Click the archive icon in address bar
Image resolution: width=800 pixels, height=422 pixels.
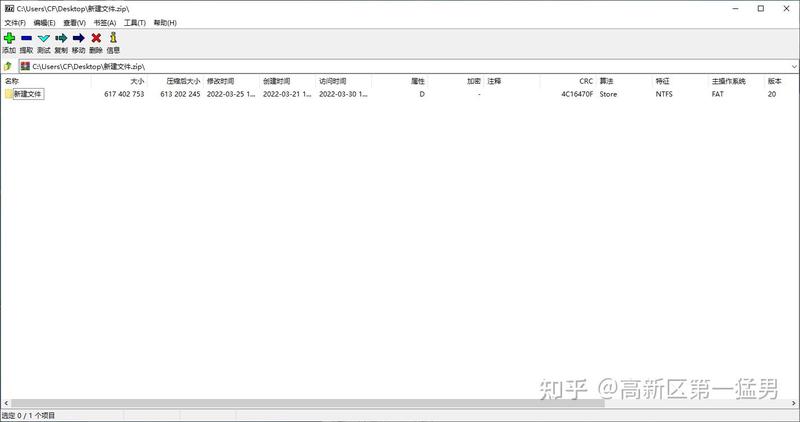(26, 66)
